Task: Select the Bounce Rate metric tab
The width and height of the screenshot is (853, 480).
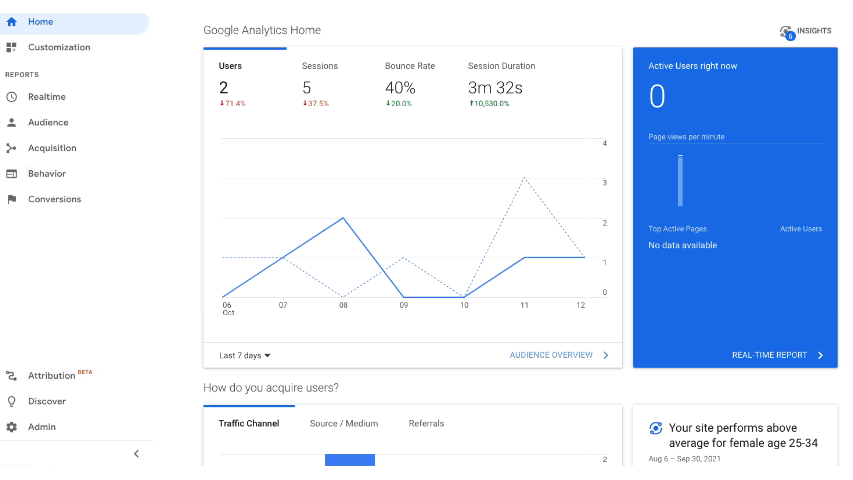Action: [411, 84]
